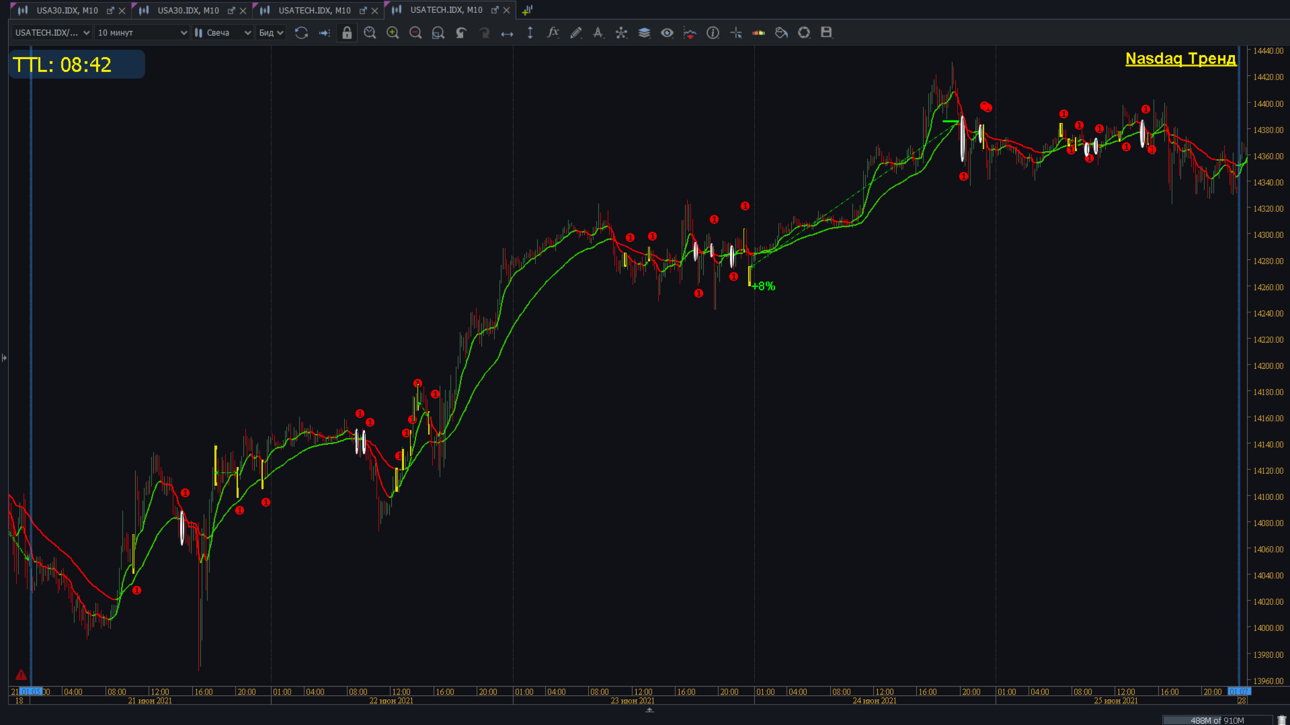Click the 14440.00 price axis label
Screen dimensions: 1290x725
(x=1268, y=51)
